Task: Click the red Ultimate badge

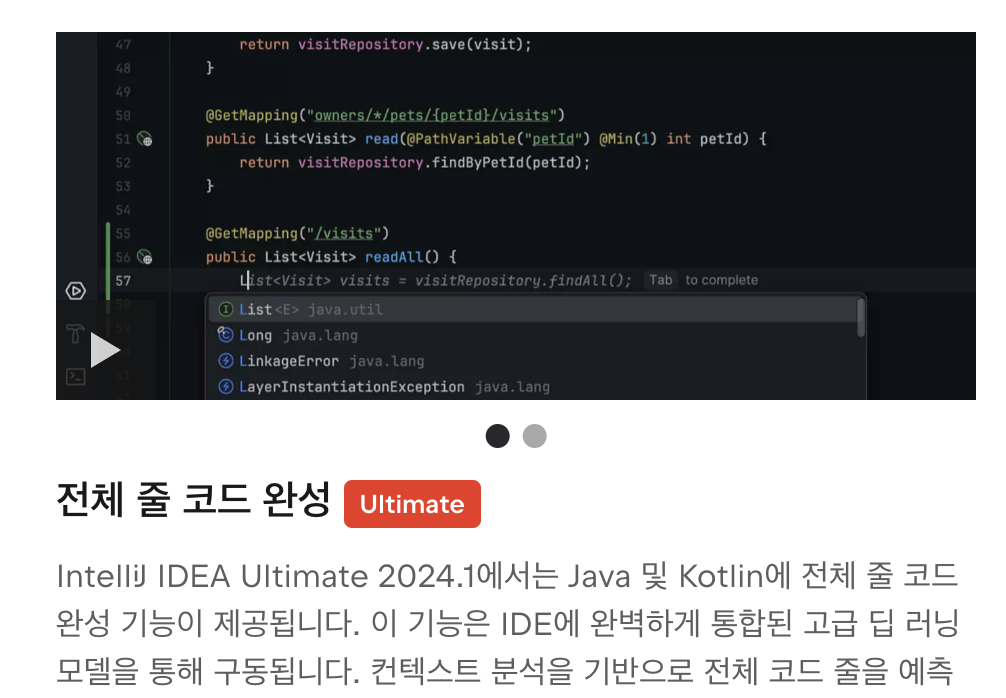Action: [412, 504]
